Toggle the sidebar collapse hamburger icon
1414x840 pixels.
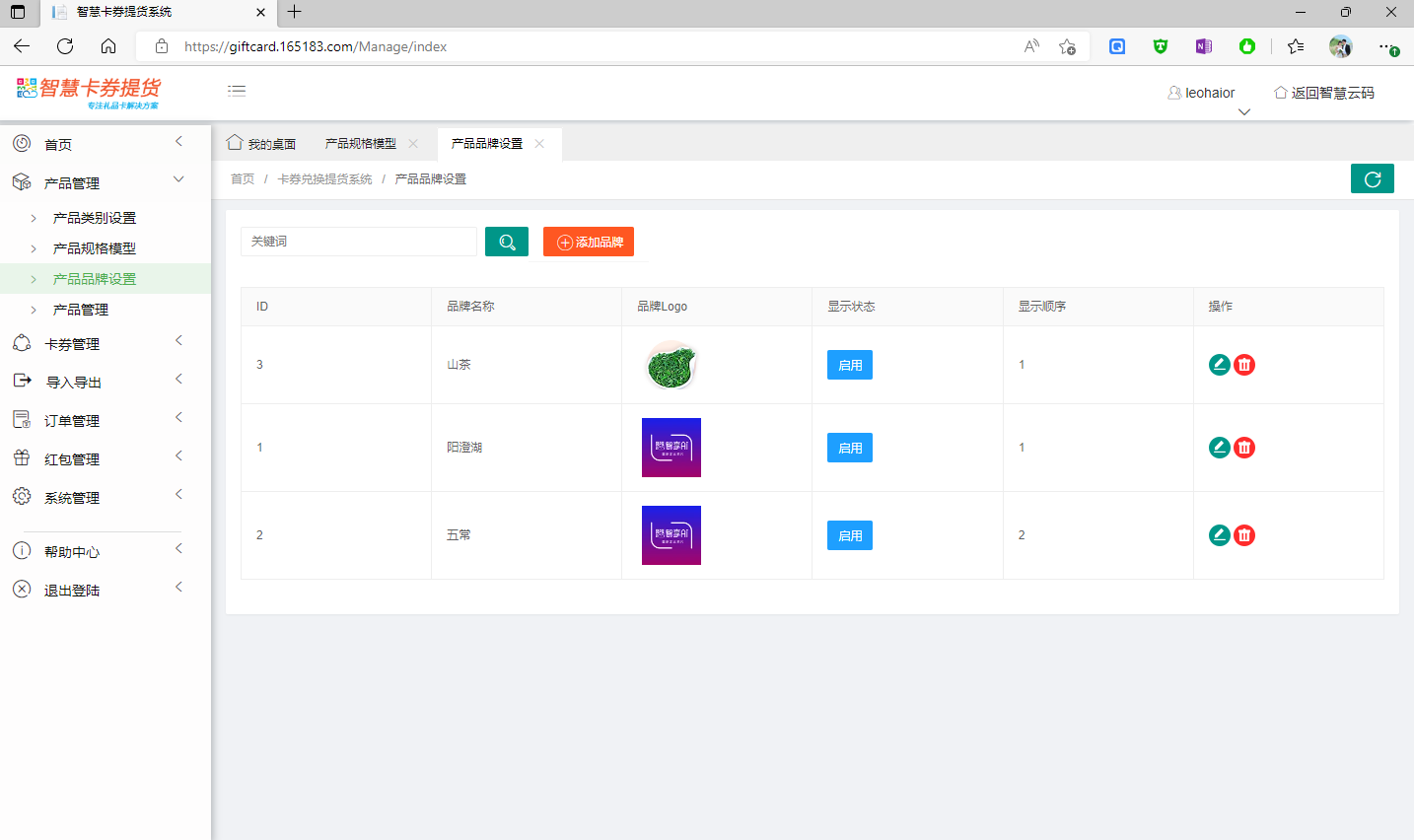point(237,91)
